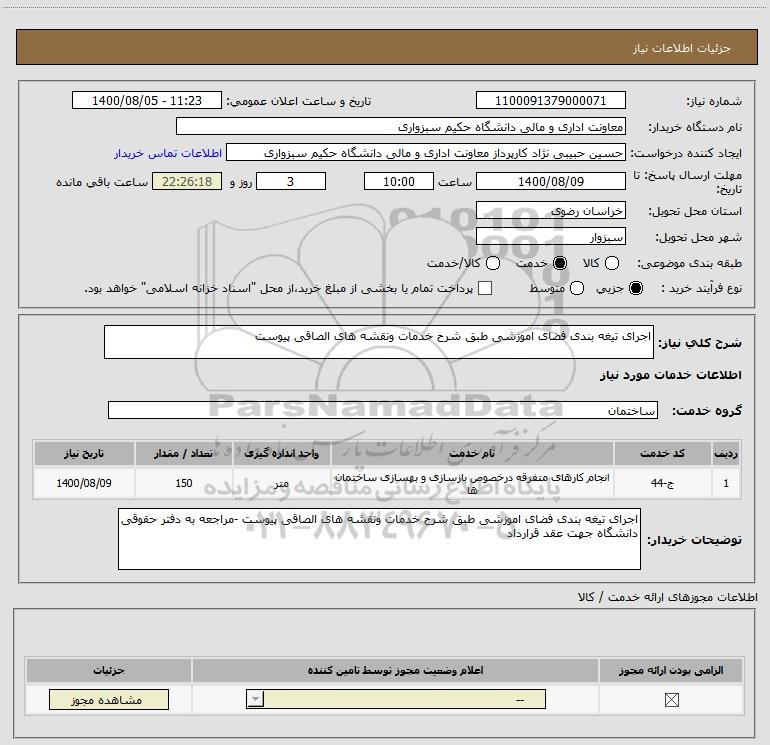770x745 pixels.
Task: Click the اطلاعات مجوزهای ارائه خدمت heading
Action: (668, 597)
